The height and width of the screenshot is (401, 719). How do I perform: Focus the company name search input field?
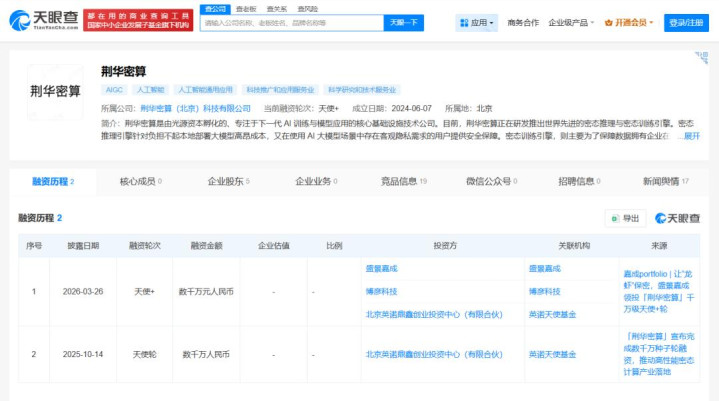[290, 22]
